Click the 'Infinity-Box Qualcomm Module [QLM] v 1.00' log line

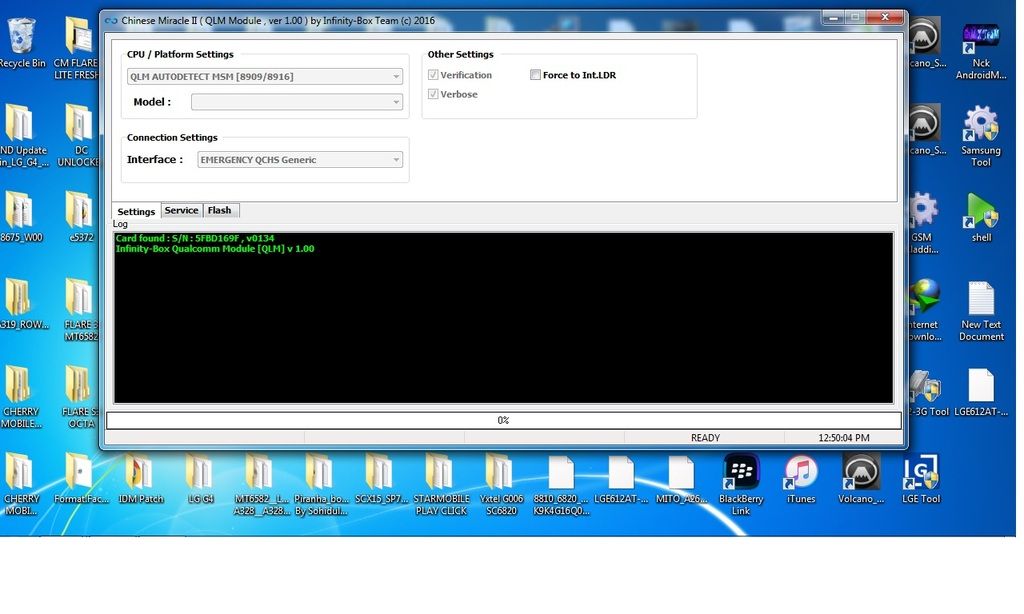tap(215, 249)
